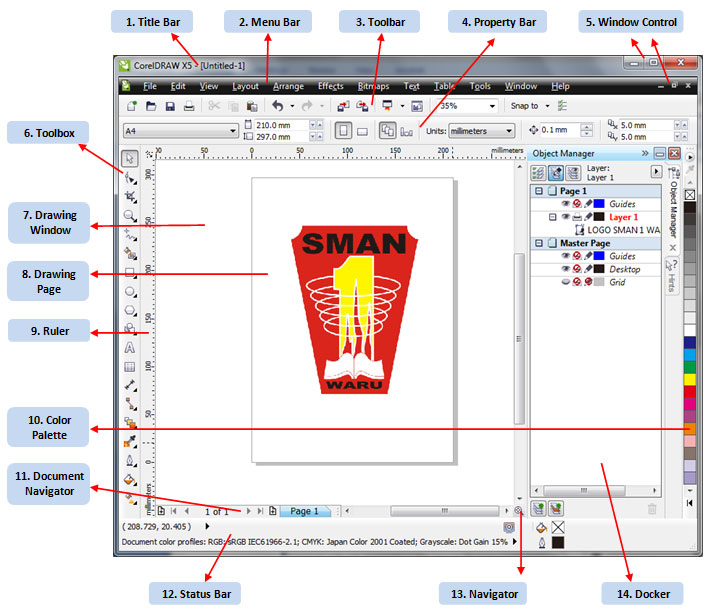
Task: Select the Shape tool in toolbox
Action: pos(130,179)
